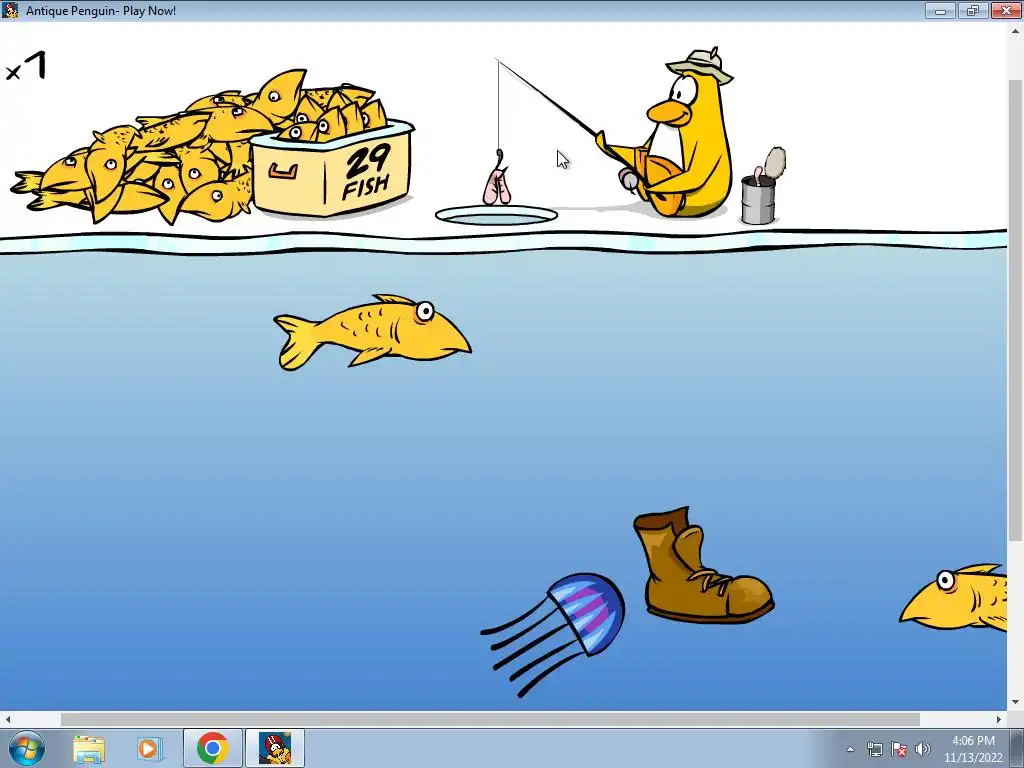Restore down the Antique Penguin window

[x=973, y=10]
